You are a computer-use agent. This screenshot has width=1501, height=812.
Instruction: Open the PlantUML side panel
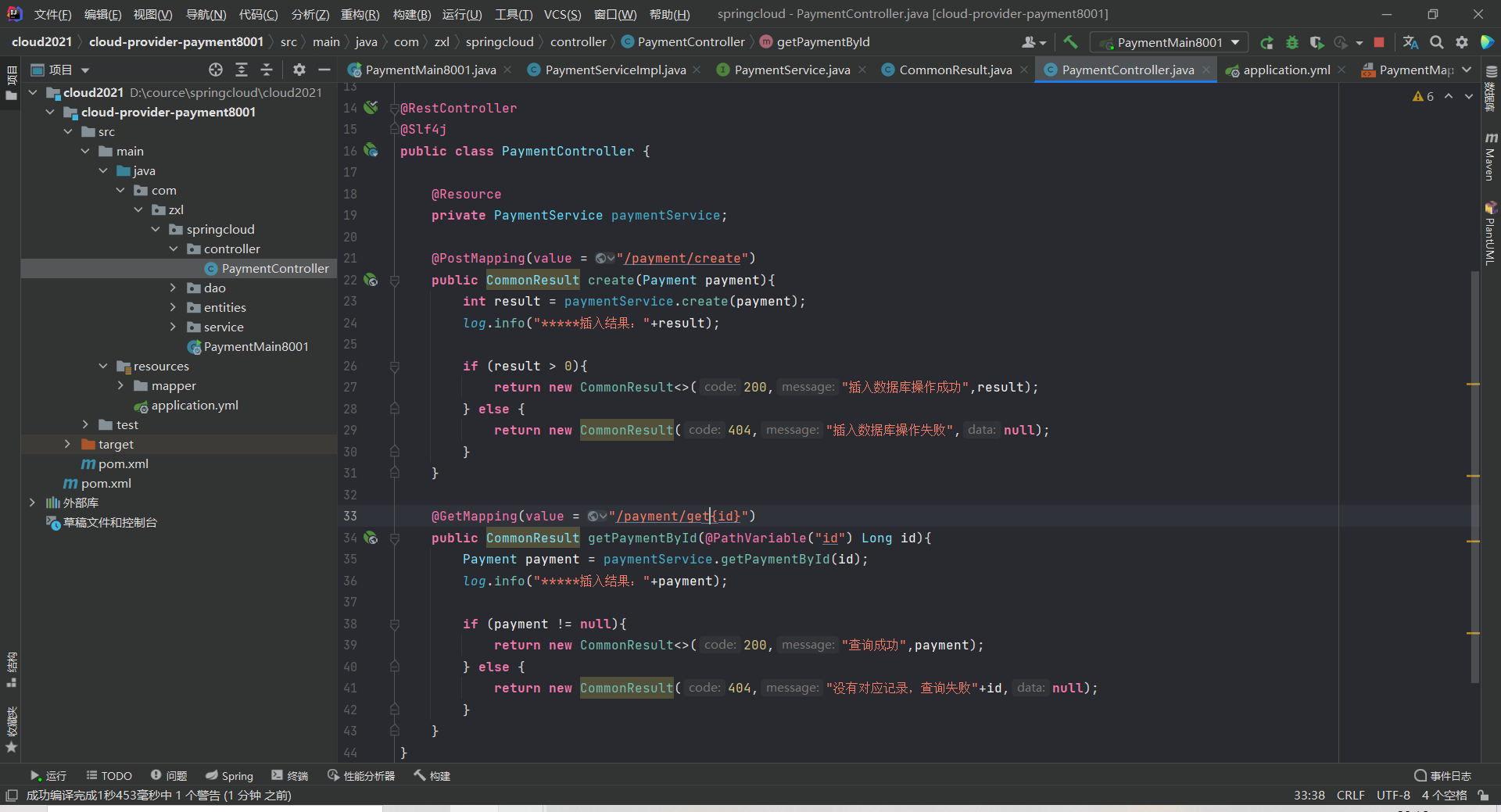[1491, 233]
